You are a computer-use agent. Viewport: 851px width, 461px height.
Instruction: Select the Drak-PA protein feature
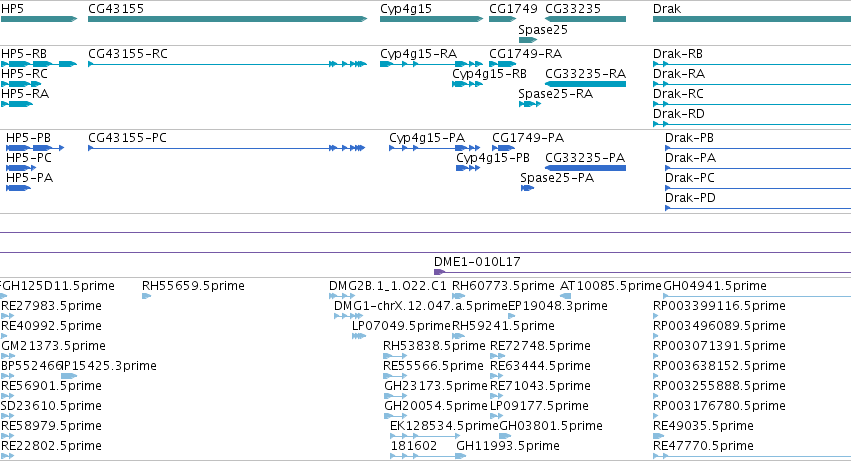coord(758,168)
